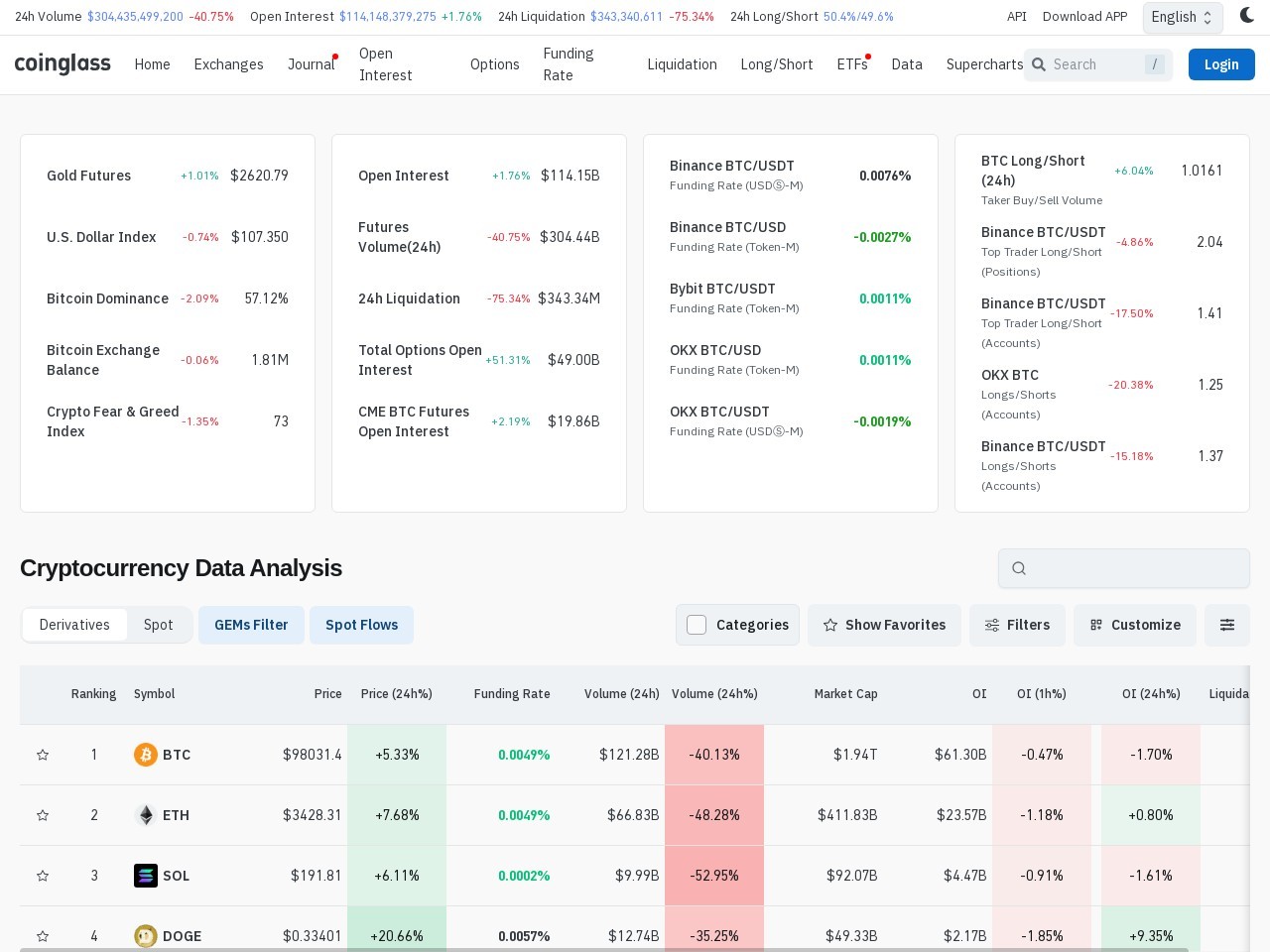Open OKX BTC Longs/Shorts row
Screen dimensions: 1270x952
[x=1102, y=395]
